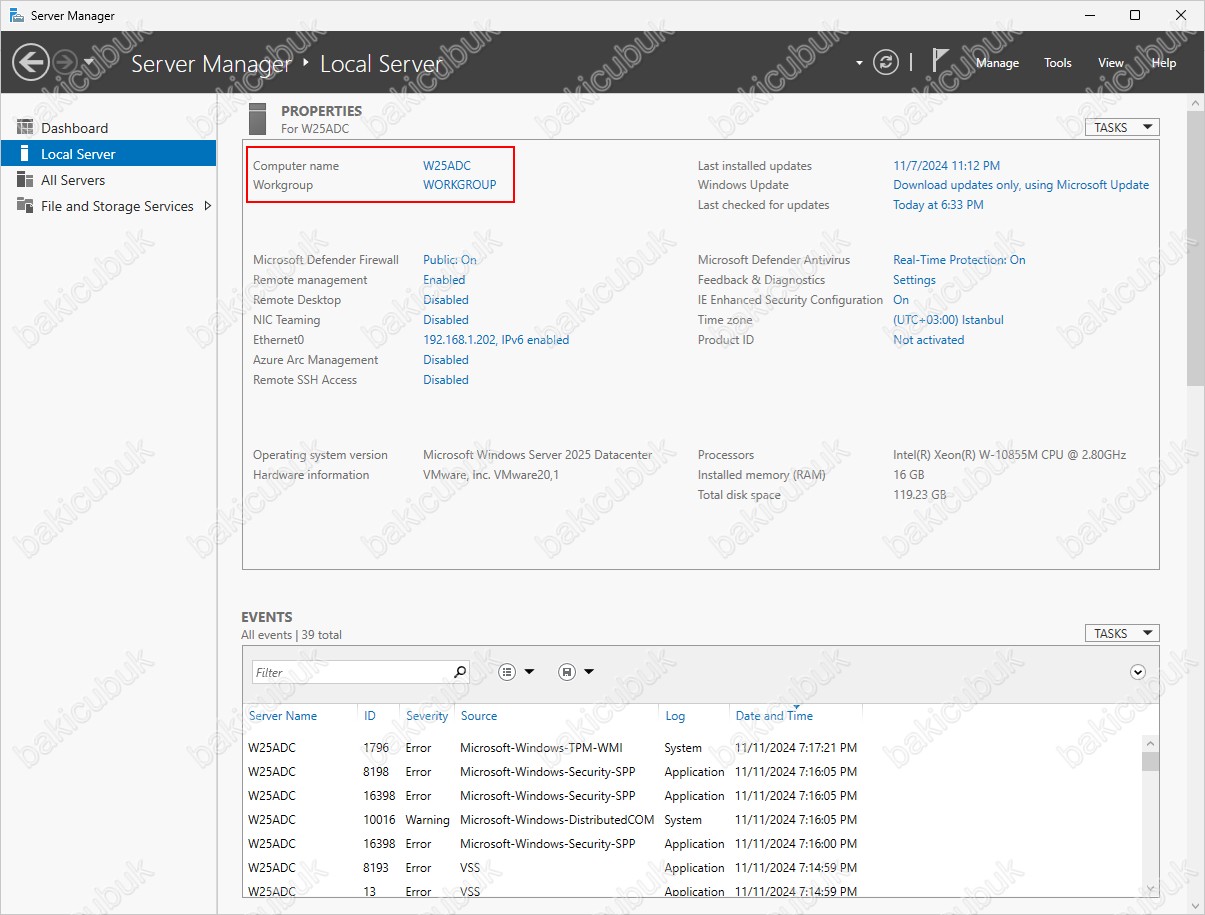Click the Server Manager title bar icon
Image resolution: width=1205 pixels, height=915 pixels.
tap(17, 15)
